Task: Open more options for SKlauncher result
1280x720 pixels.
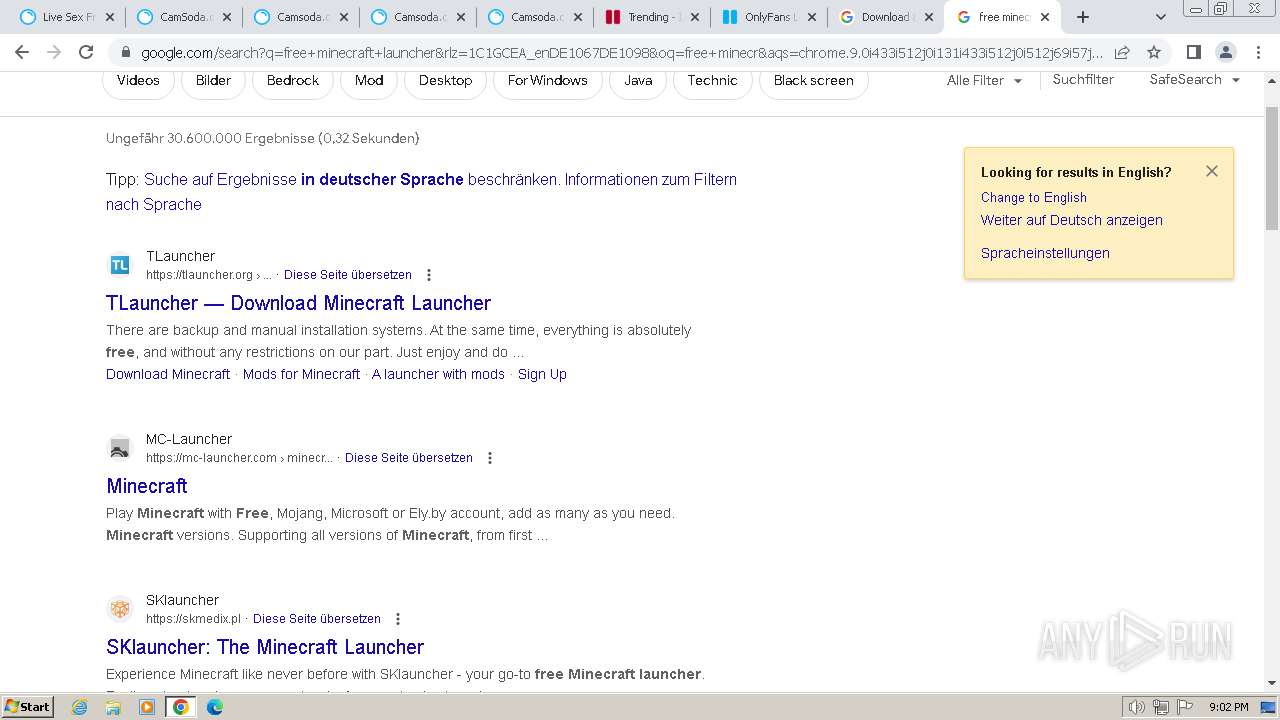Action: click(x=398, y=619)
